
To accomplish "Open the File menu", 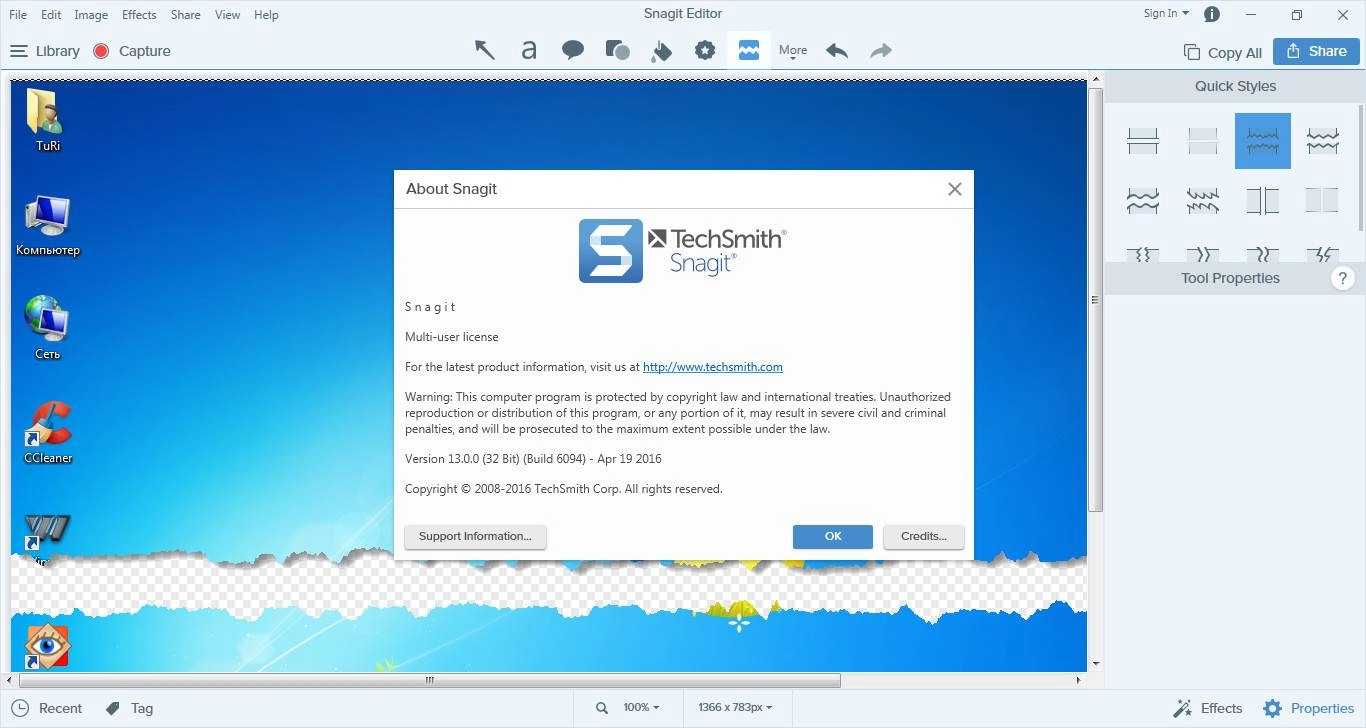I will 18,15.
